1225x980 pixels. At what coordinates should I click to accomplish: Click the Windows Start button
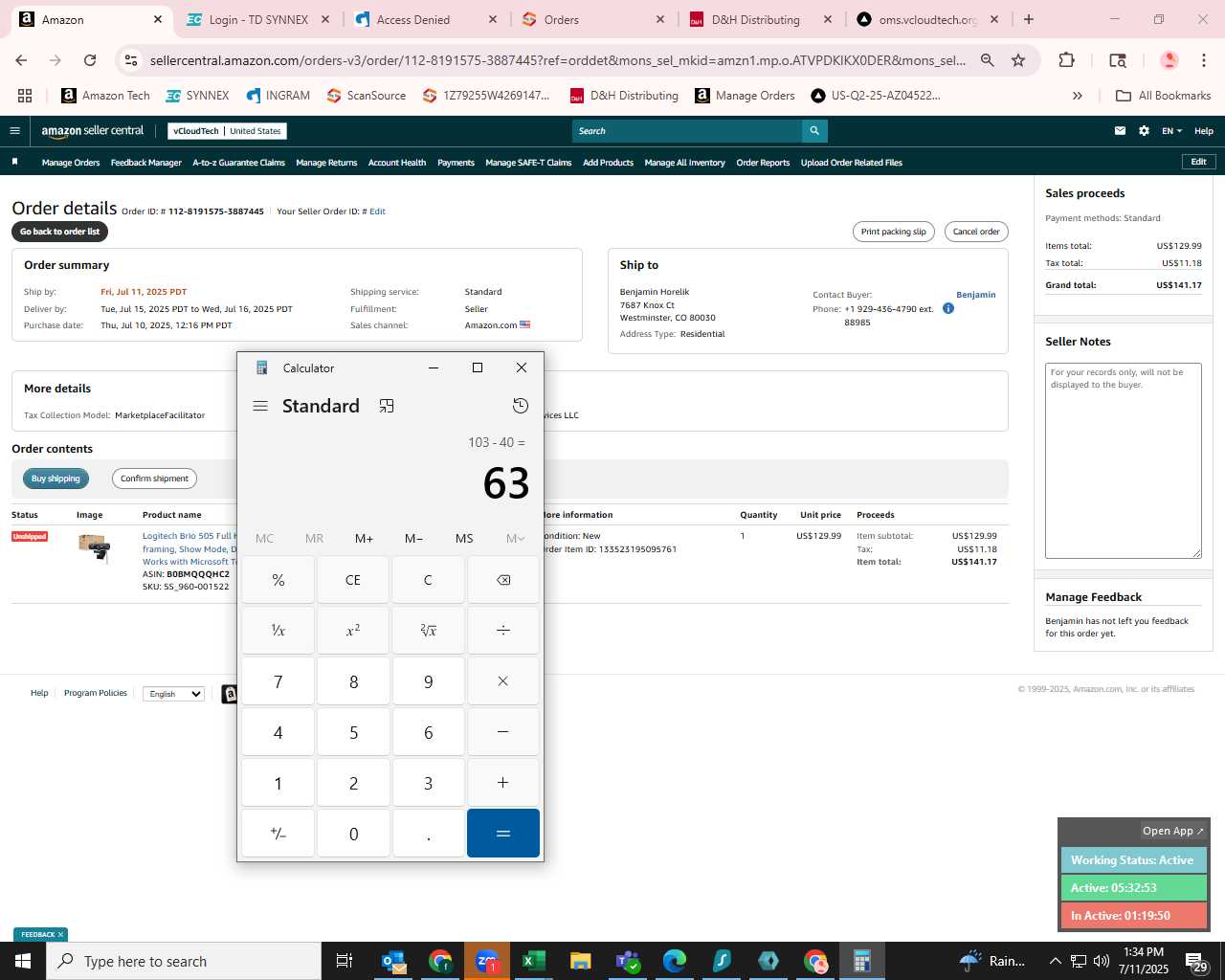point(23,961)
